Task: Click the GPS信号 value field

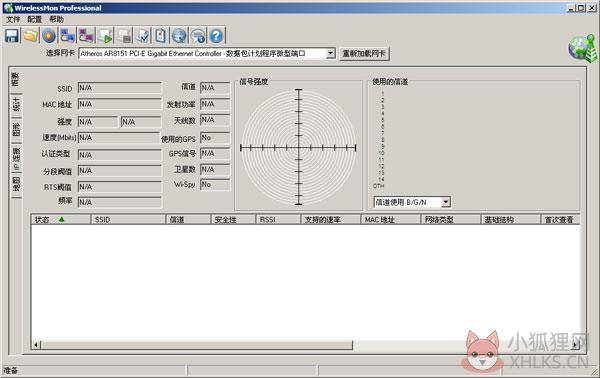Action: [x=215, y=153]
